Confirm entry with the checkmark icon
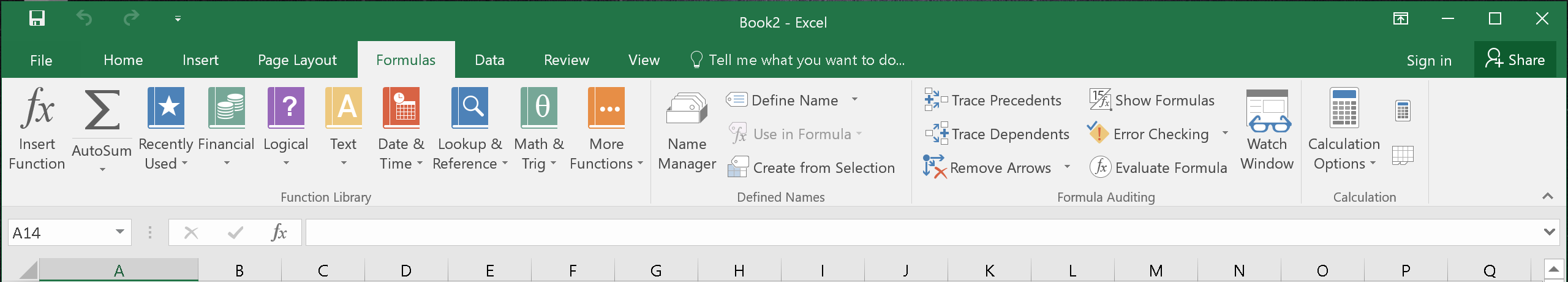 coord(235,232)
